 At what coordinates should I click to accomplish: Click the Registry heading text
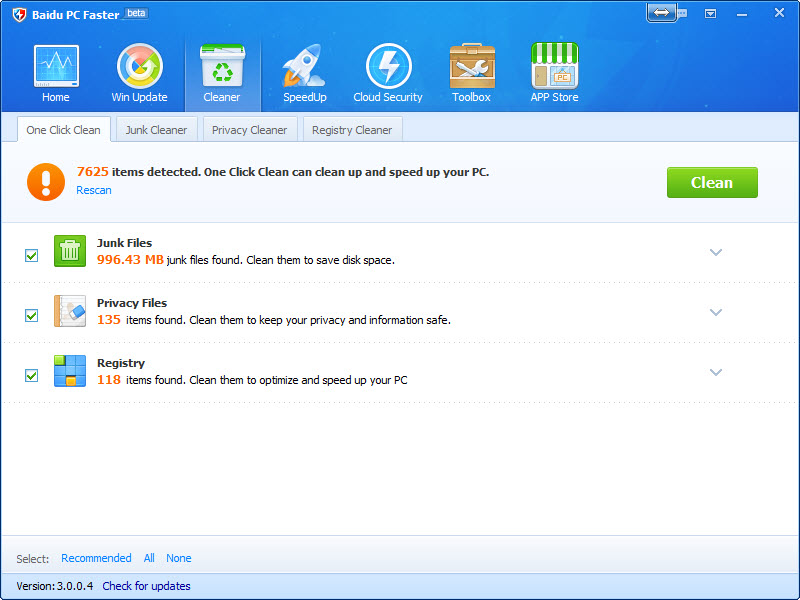click(121, 363)
